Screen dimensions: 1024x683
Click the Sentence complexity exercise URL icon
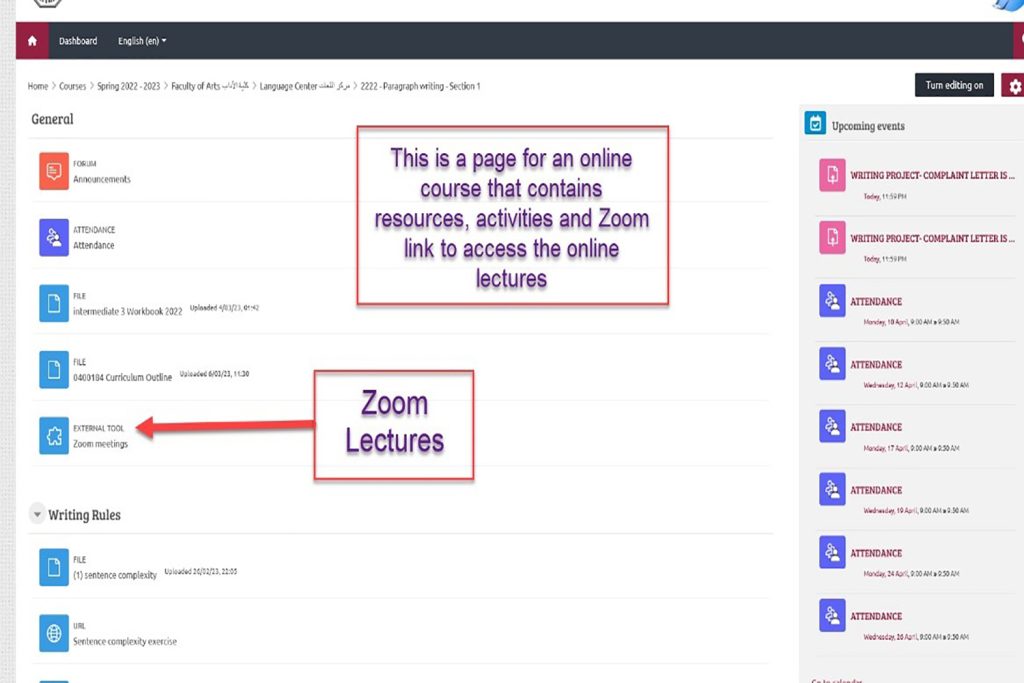coord(54,633)
